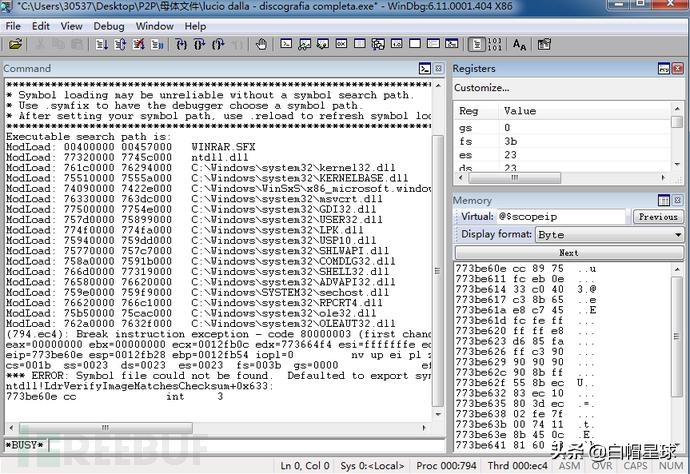Click the Font 'A' toolbar icon
The height and width of the screenshot is (474, 690).
point(520,44)
